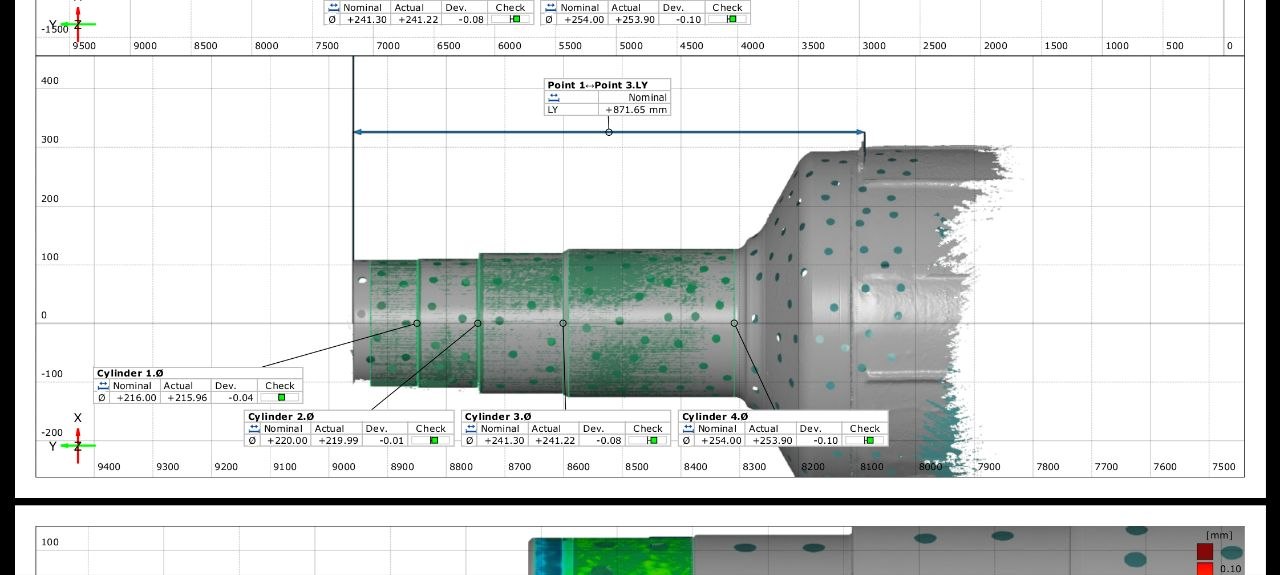Click bottom Cylinder 4 deviation -0.10
The image size is (1280, 575).
point(825,440)
